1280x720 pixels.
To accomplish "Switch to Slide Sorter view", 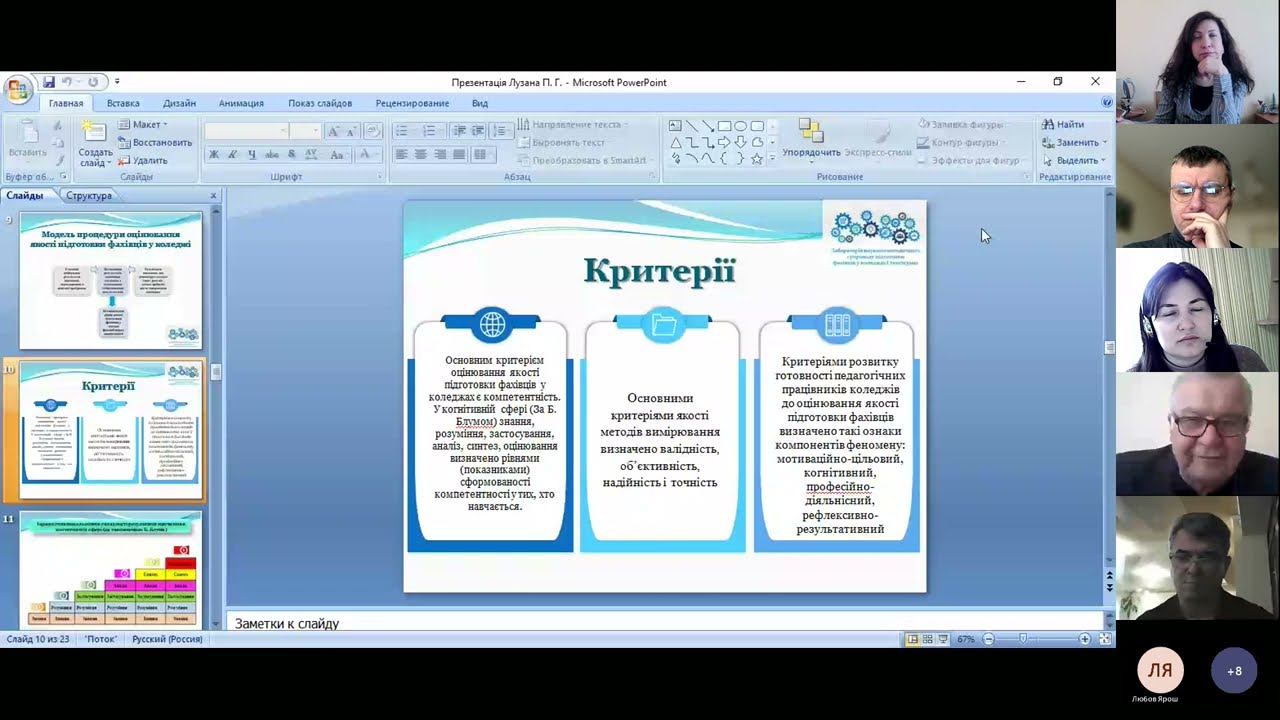I will click(928, 639).
